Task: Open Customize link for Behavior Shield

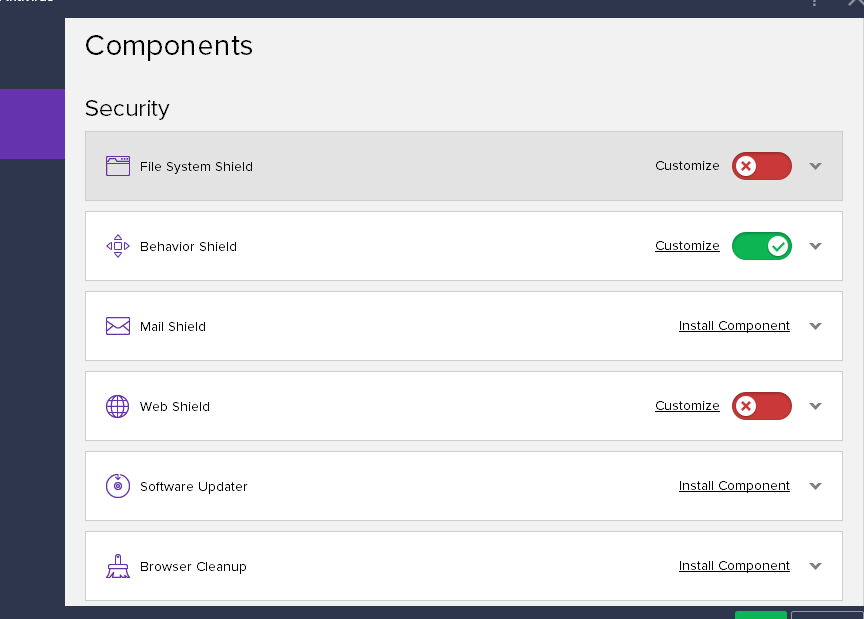Action: [687, 246]
